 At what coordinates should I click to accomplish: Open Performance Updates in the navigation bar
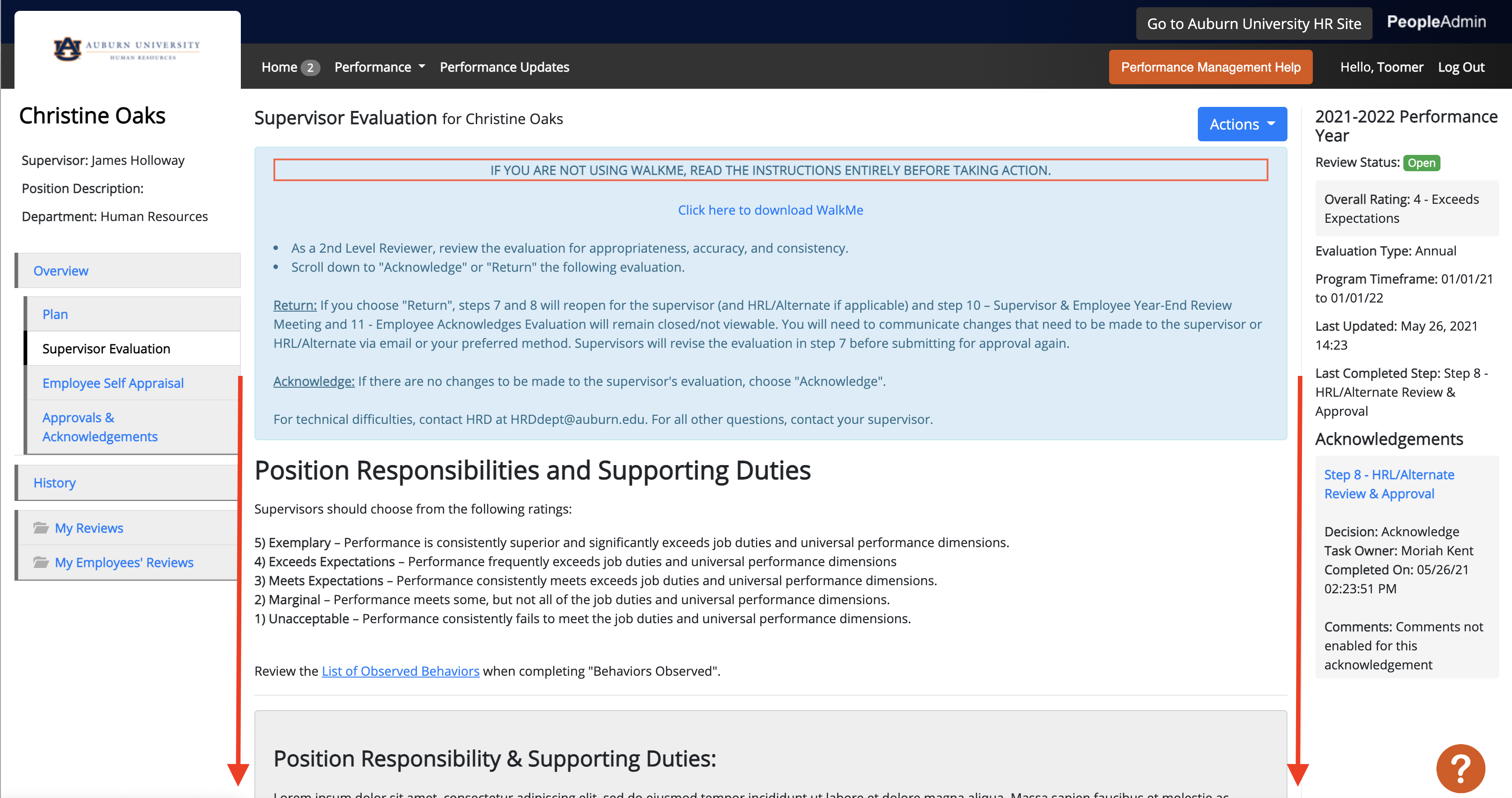[x=504, y=67]
